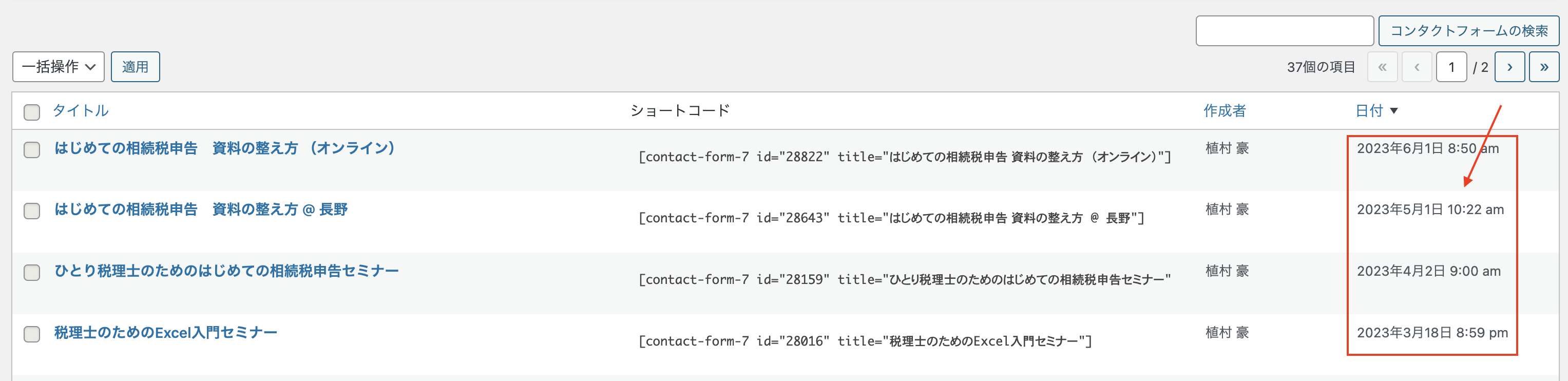The image size is (1568, 381).
Task: Check the box for オンライン form row
Action: pyautogui.click(x=32, y=150)
